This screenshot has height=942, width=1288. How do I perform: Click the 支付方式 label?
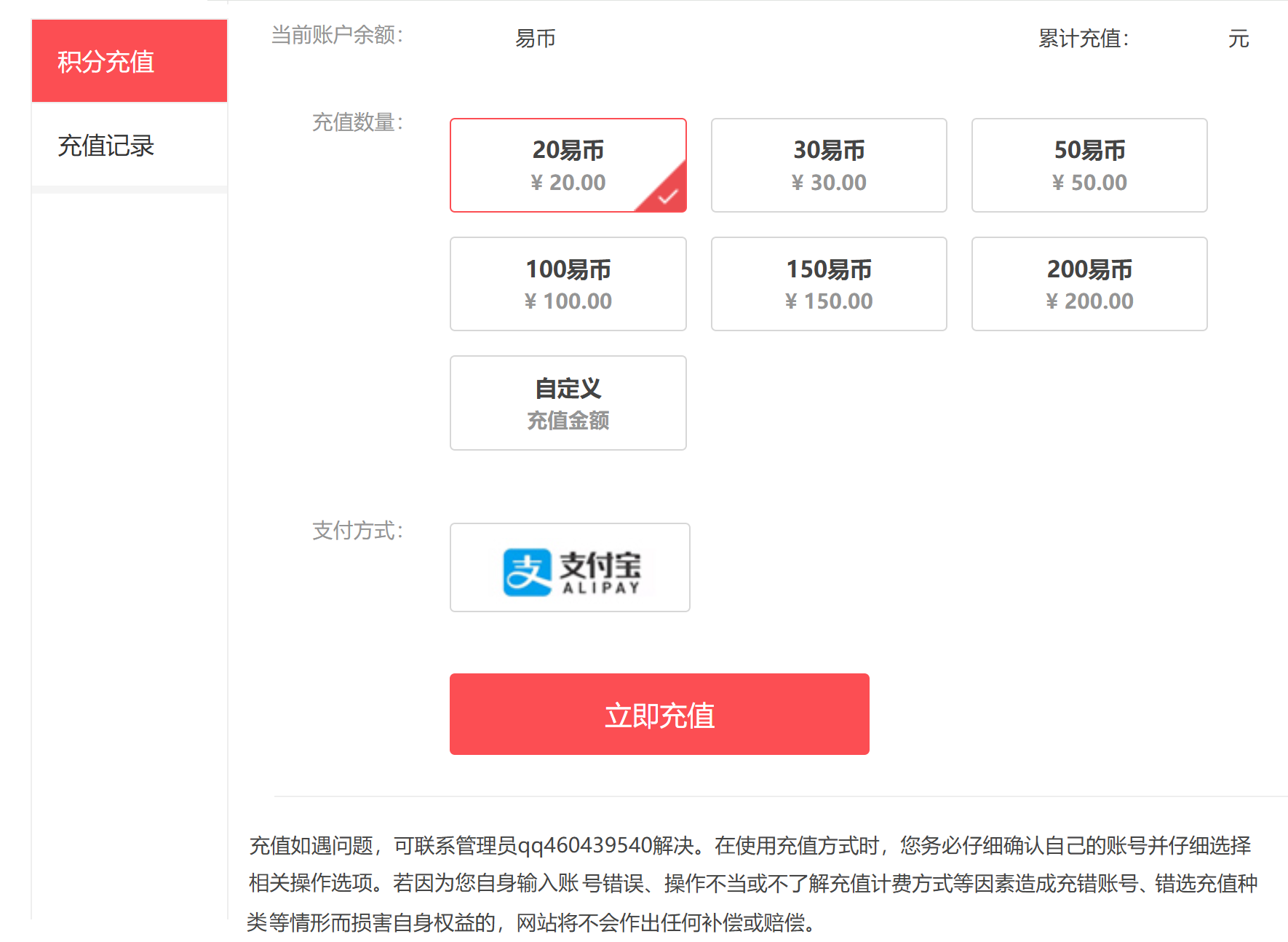(358, 530)
